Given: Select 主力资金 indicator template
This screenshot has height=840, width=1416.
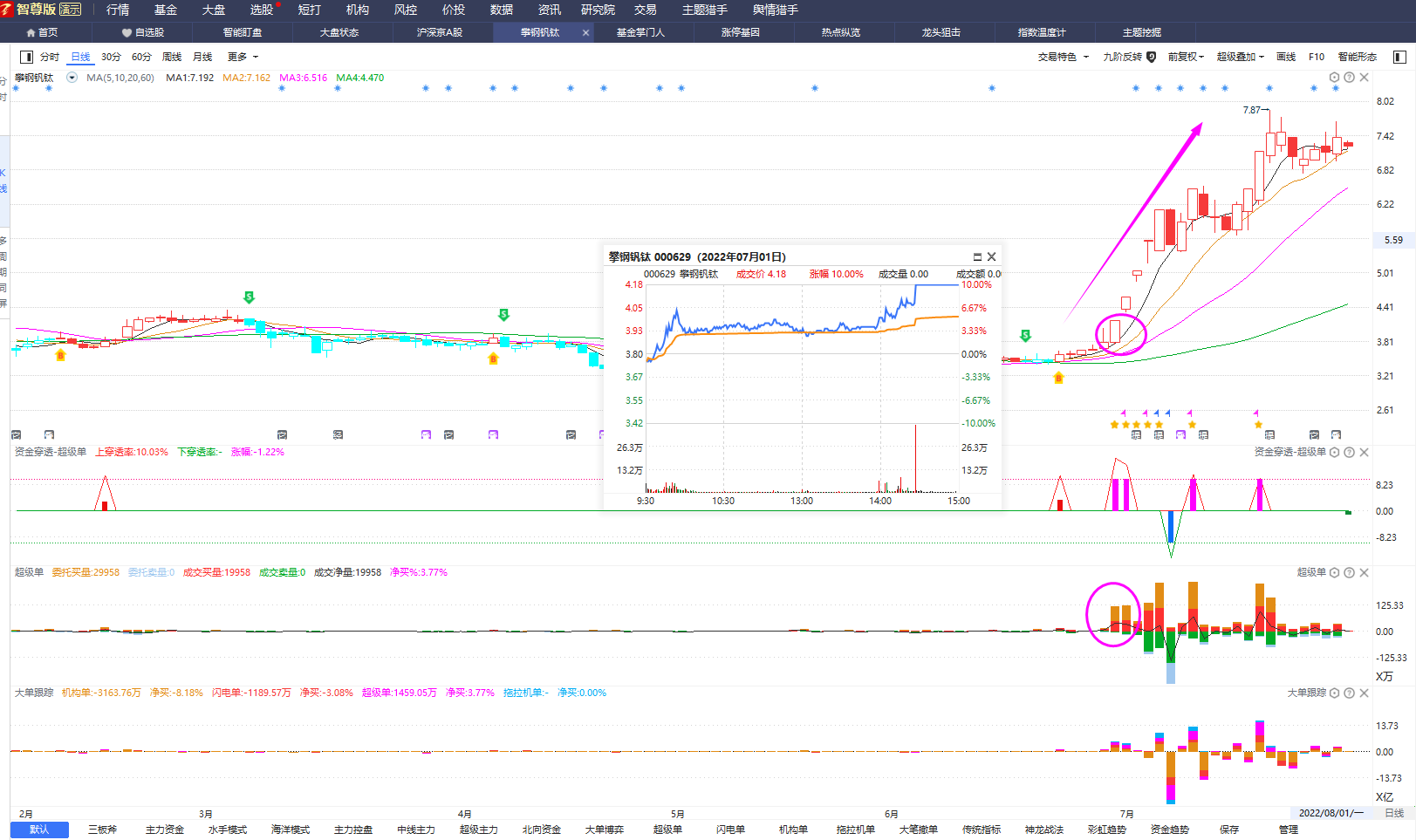Looking at the screenshot, I should [165, 830].
